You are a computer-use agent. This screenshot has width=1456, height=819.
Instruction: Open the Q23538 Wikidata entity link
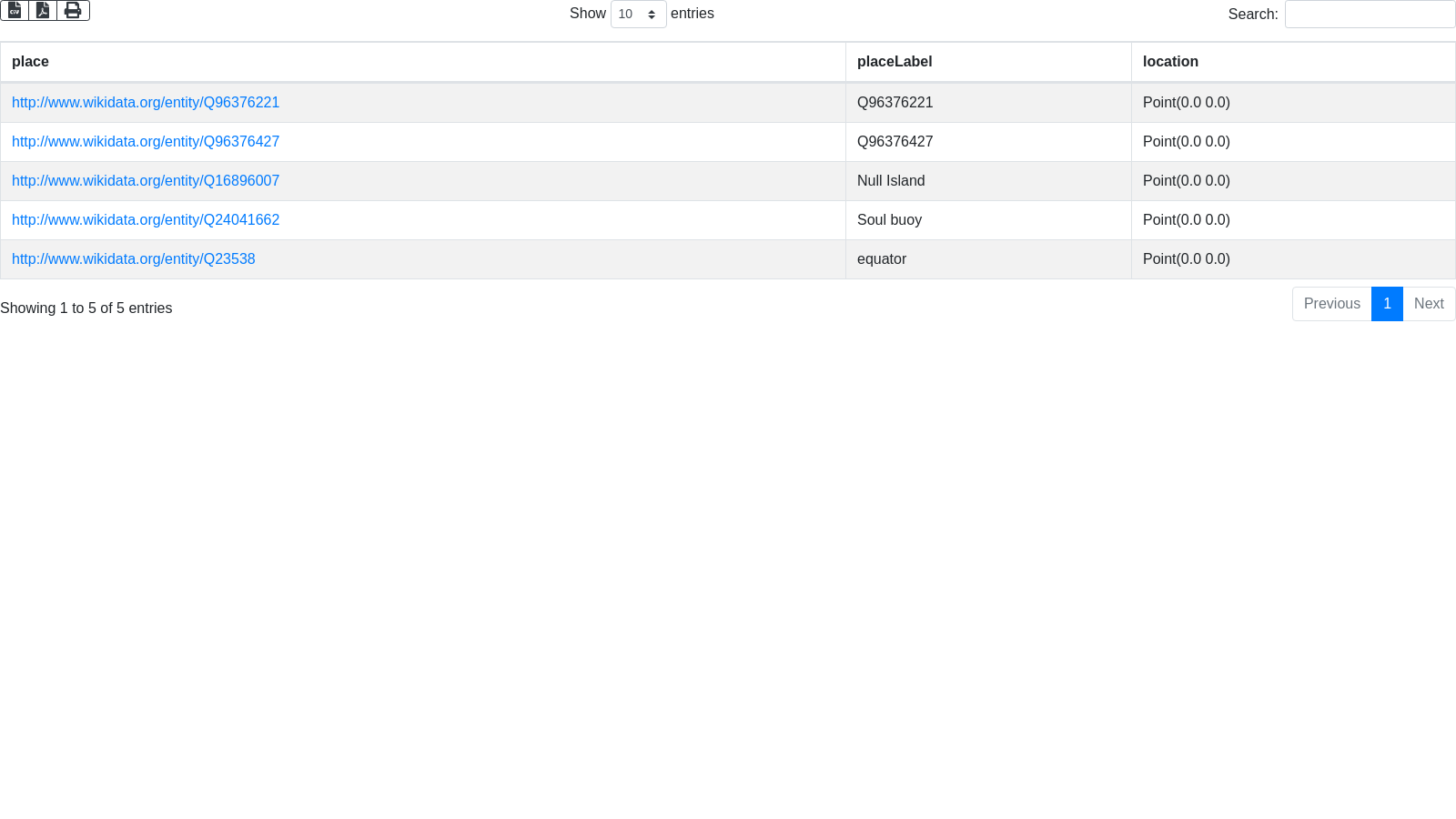click(x=134, y=259)
